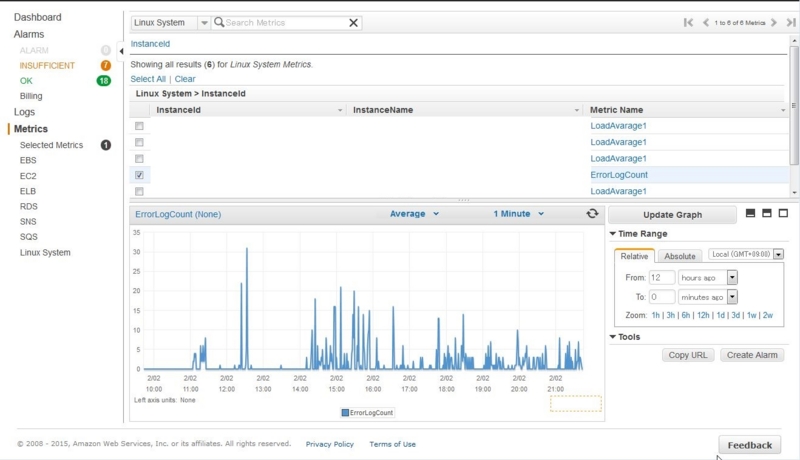The width and height of the screenshot is (800, 460).
Task: Tick the first LoadAvarage1 row checkbox
Action: coord(139,126)
